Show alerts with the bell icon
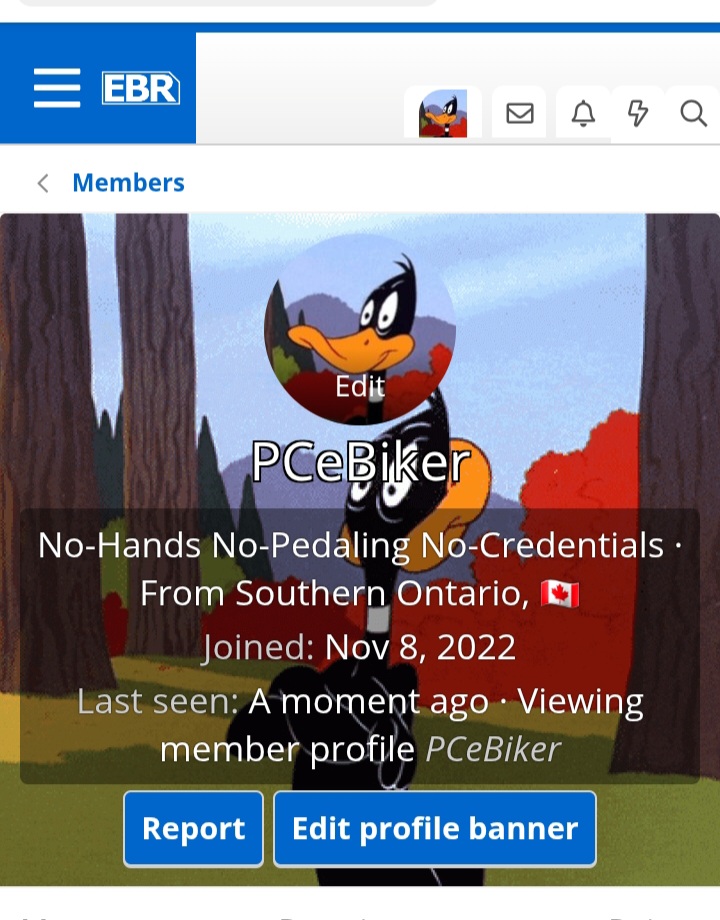This screenshot has height=920, width=720. [583, 113]
